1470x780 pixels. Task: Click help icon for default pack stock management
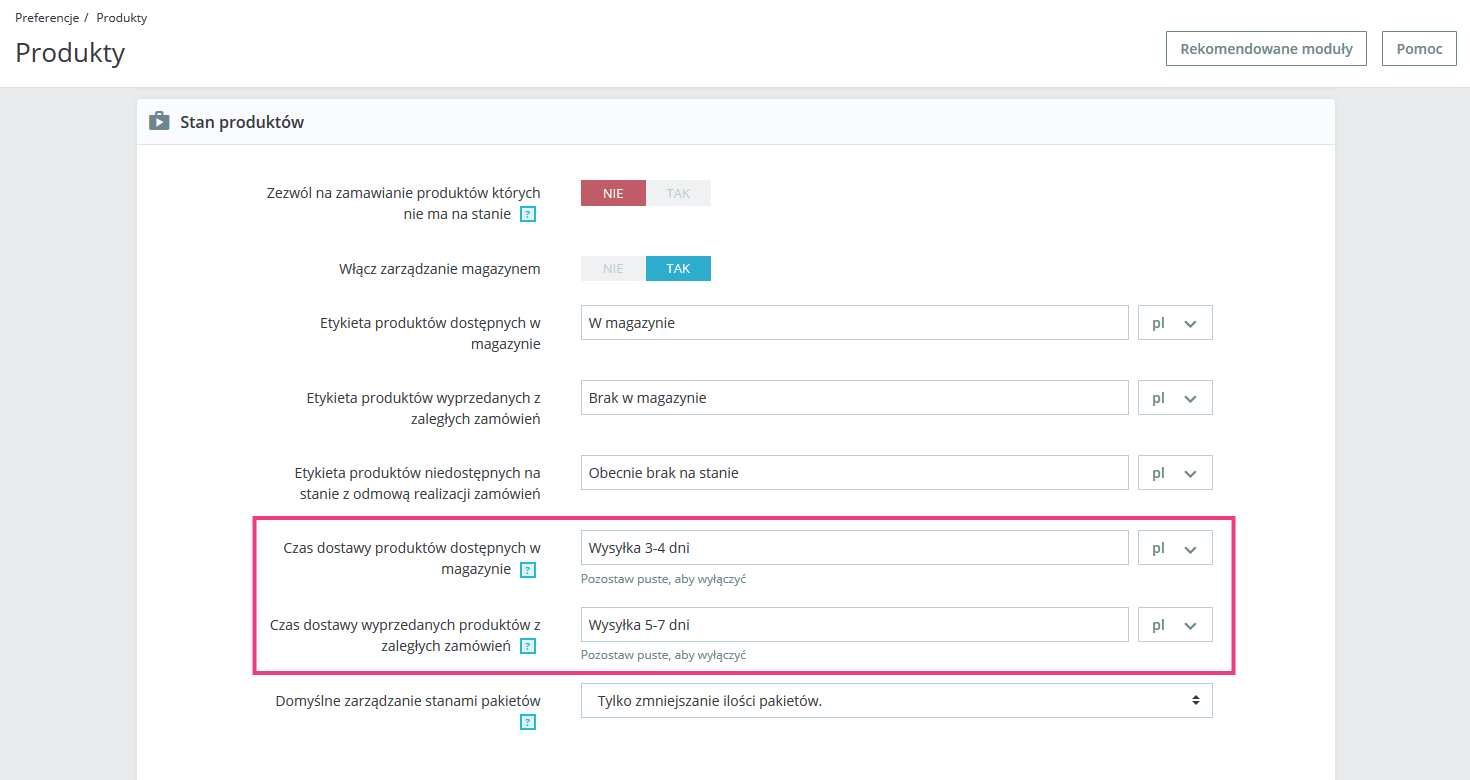(528, 722)
